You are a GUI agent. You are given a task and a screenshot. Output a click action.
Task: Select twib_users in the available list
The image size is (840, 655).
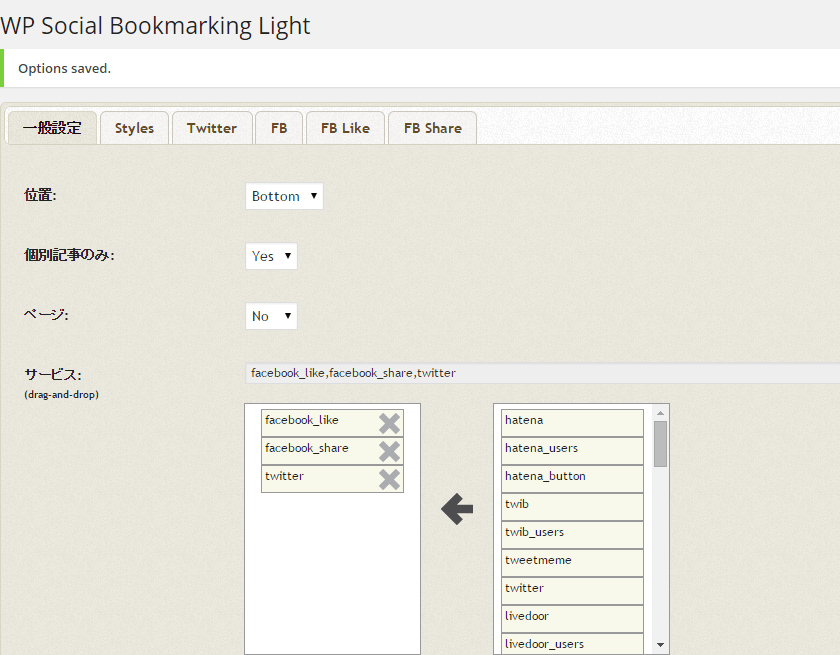click(x=572, y=535)
